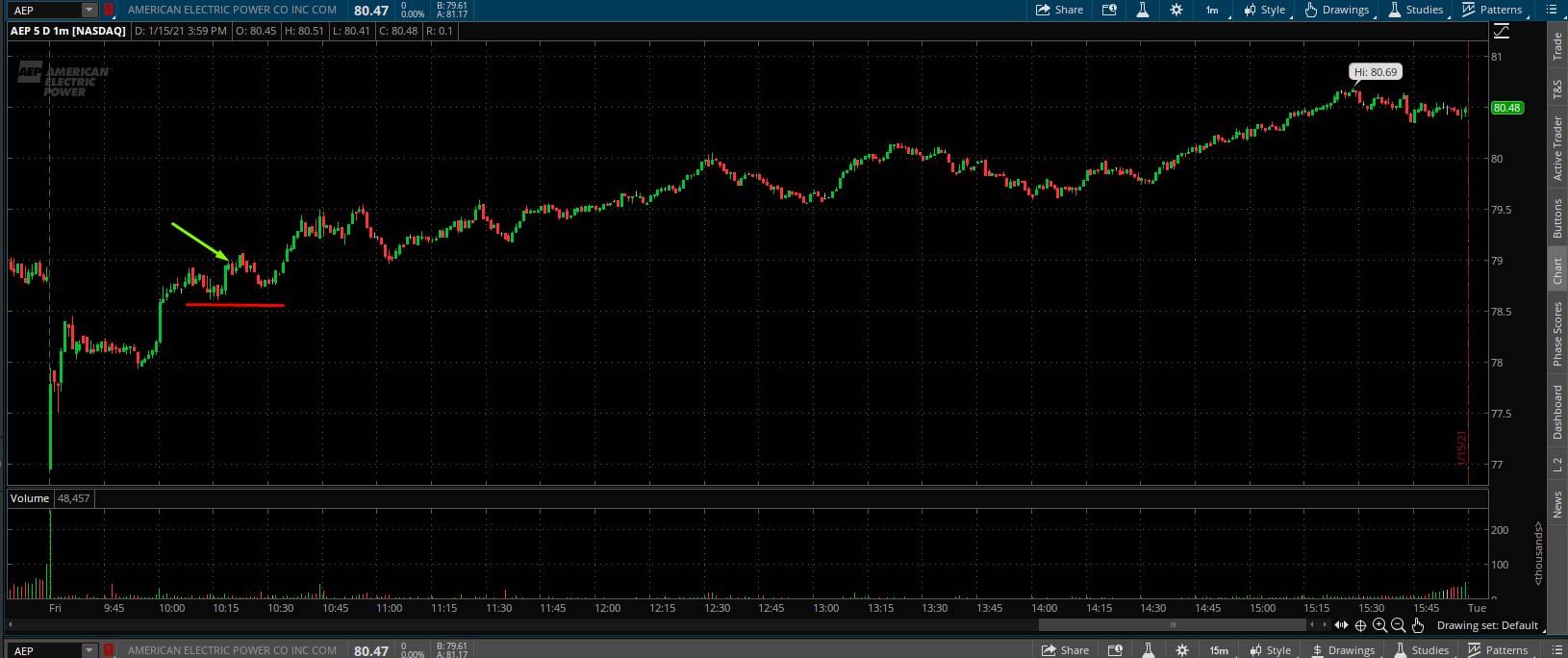The width and height of the screenshot is (1568, 658).
Task: Click the horizontal chart scrollbar thumb
Action: (x=1172, y=625)
